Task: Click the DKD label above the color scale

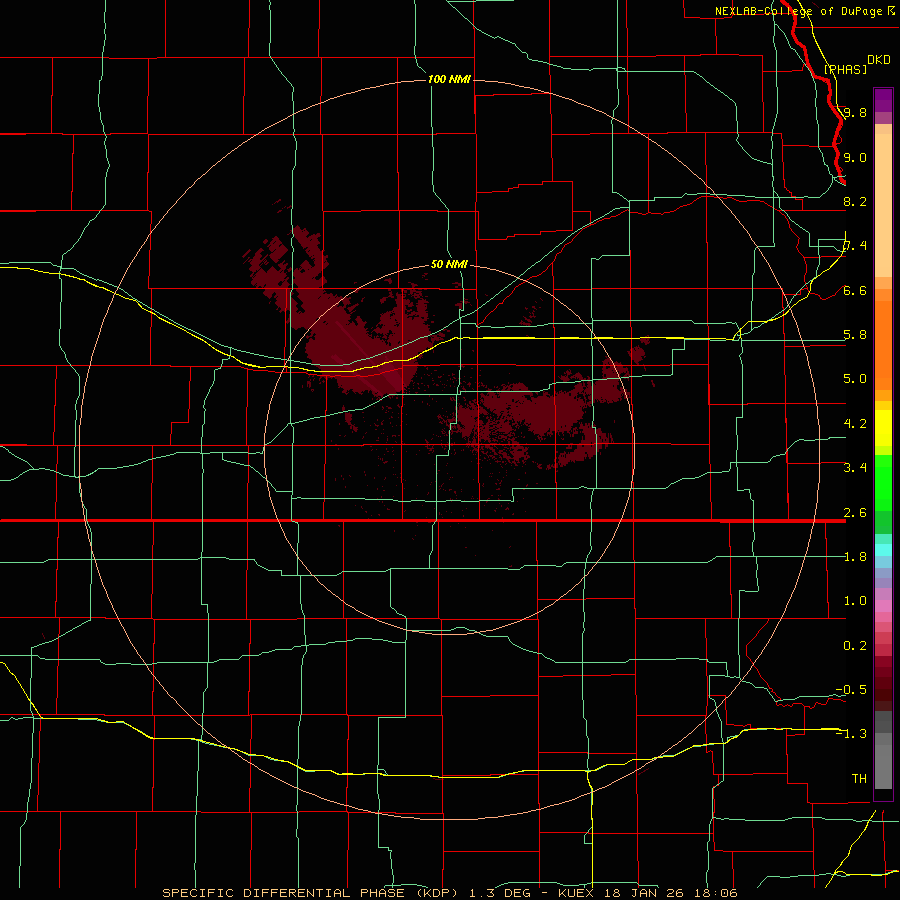Action: [879, 60]
